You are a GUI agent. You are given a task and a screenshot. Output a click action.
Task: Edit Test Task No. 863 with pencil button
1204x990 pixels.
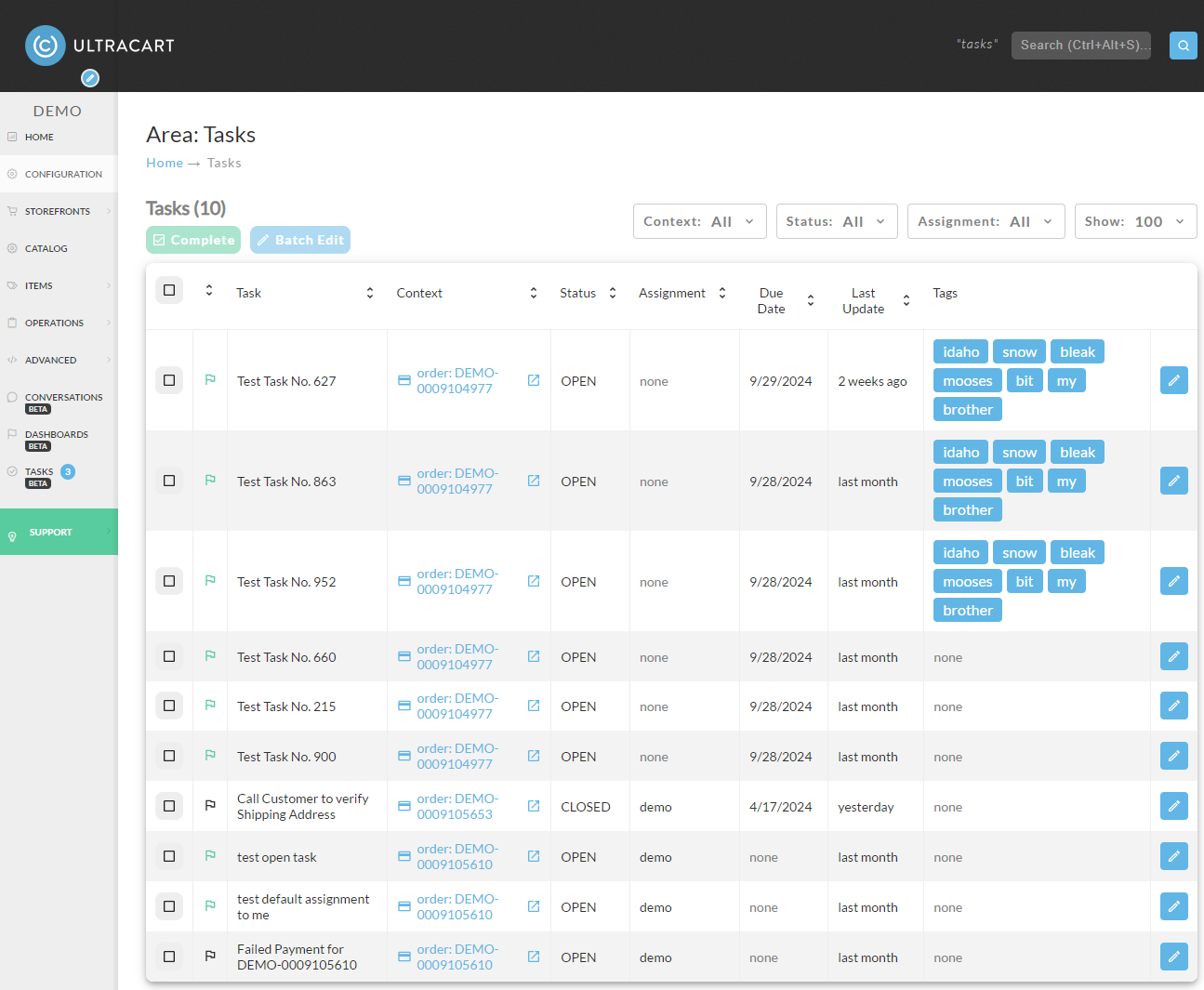pyautogui.click(x=1174, y=481)
